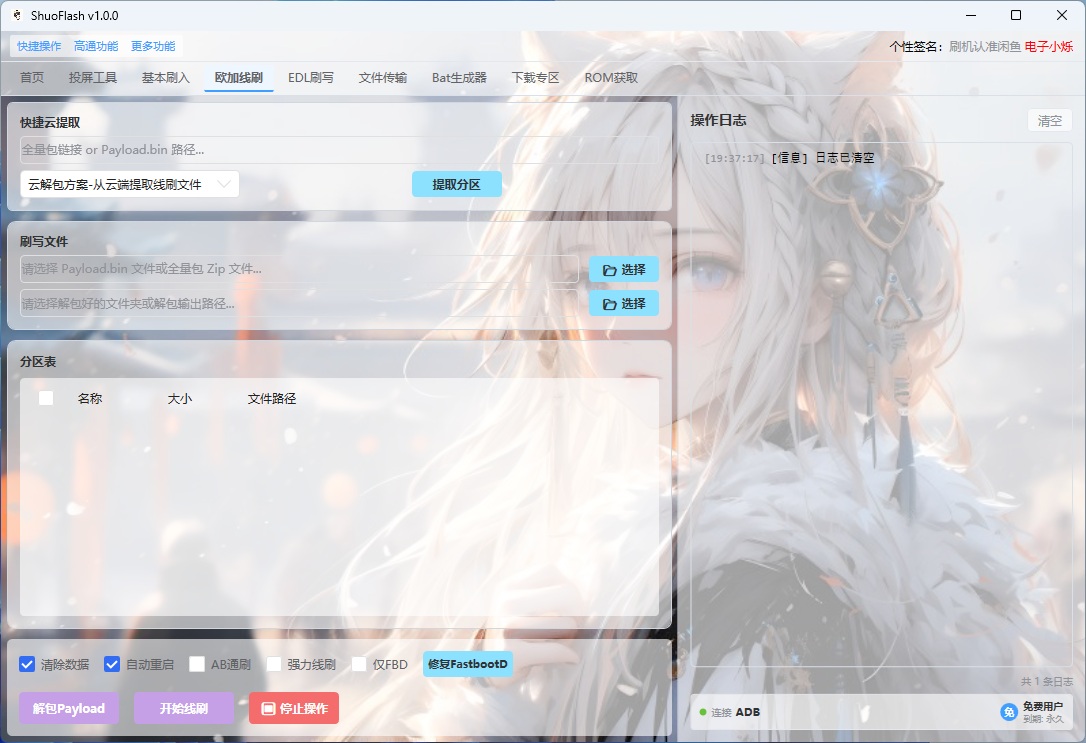
Task: Maximize the ShuoFlash window
Action: (x=1016, y=15)
